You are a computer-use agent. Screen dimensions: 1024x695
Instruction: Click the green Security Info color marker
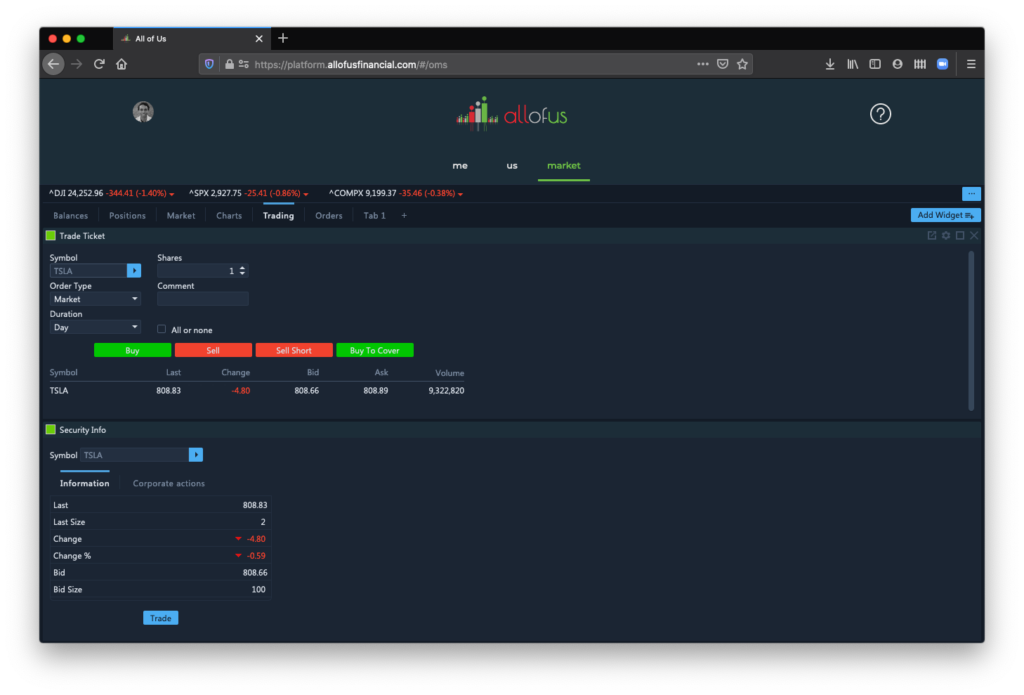click(x=51, y=430)
